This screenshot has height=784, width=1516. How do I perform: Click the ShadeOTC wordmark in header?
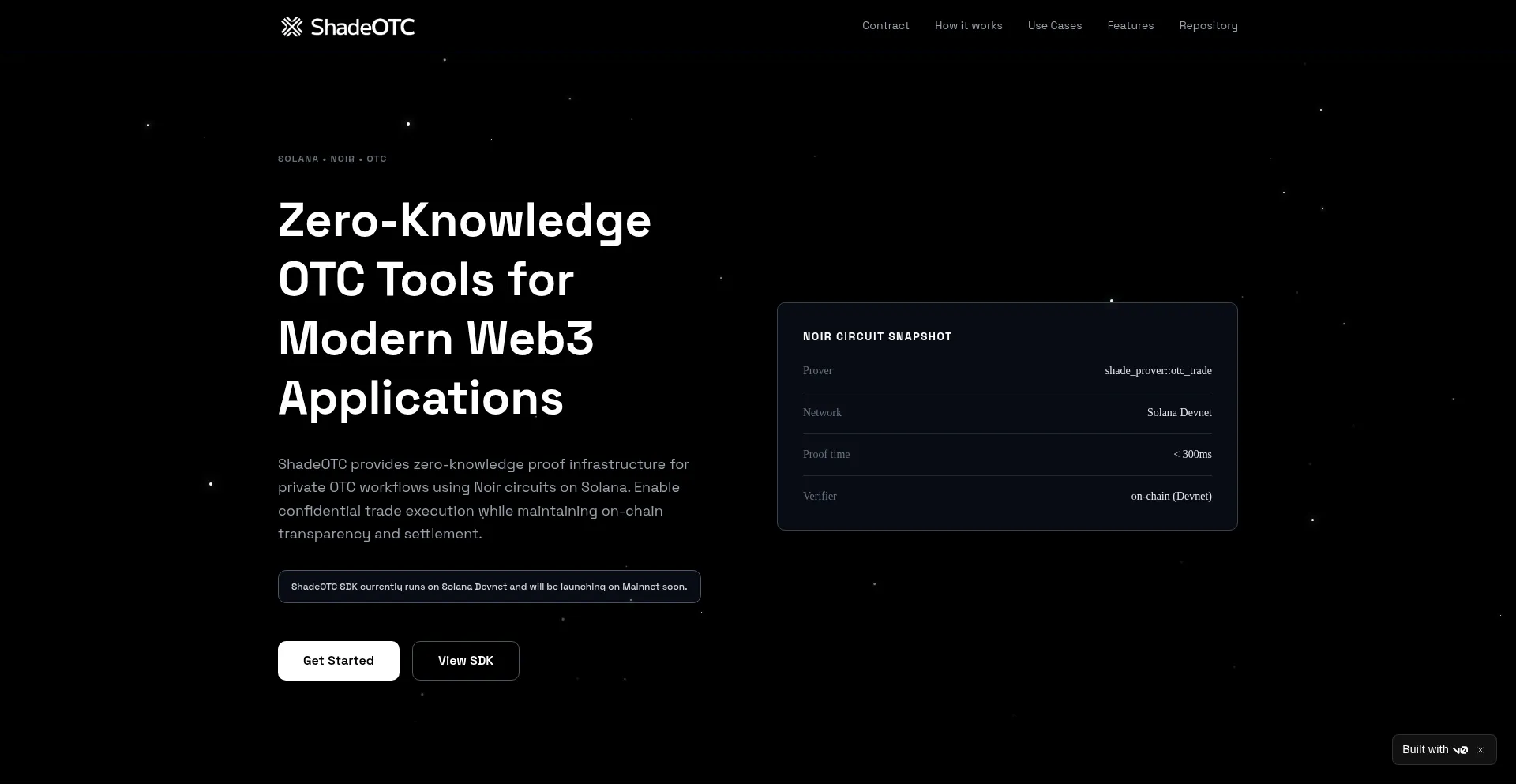[362, 27]
